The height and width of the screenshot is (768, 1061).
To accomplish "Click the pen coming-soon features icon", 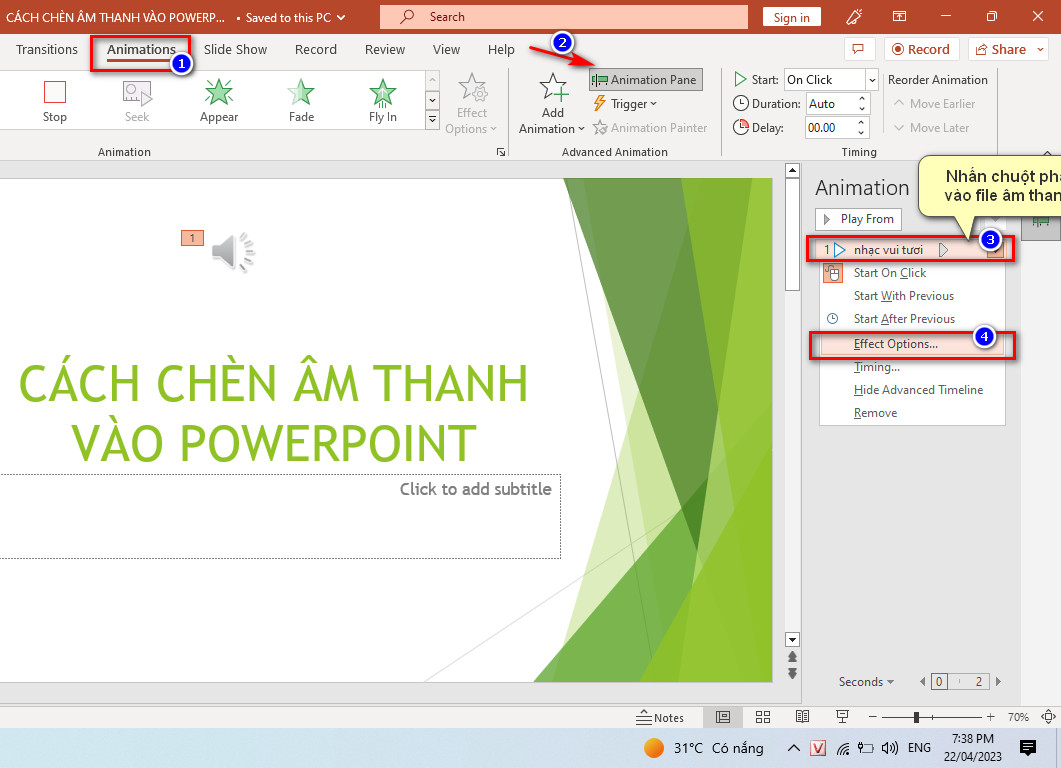I will point(854,17).
